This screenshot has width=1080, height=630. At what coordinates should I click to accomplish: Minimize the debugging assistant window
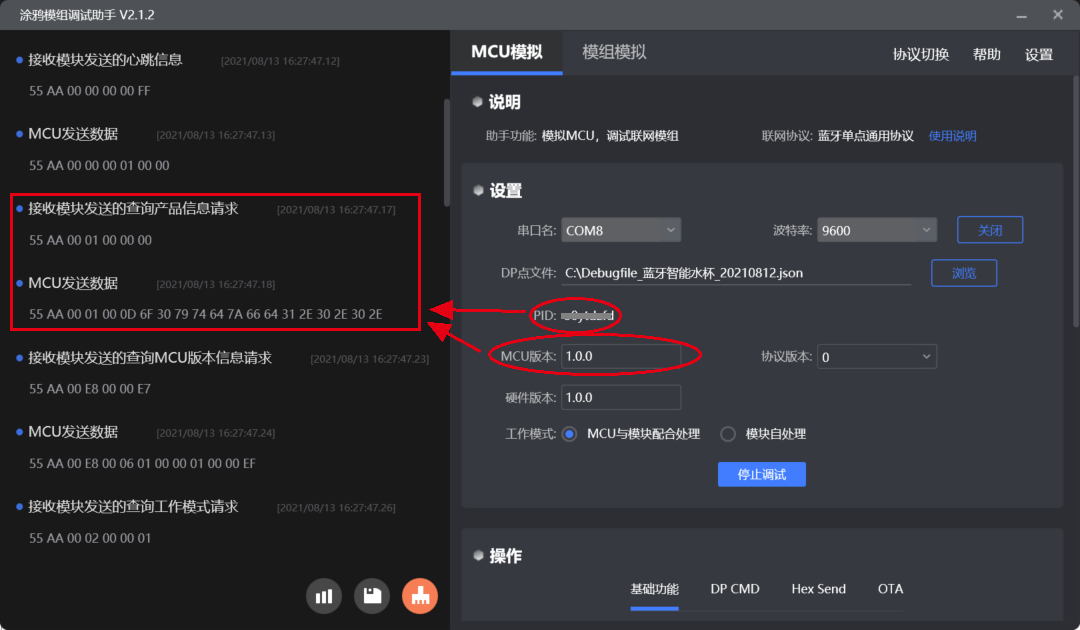tap(1021, 15)
